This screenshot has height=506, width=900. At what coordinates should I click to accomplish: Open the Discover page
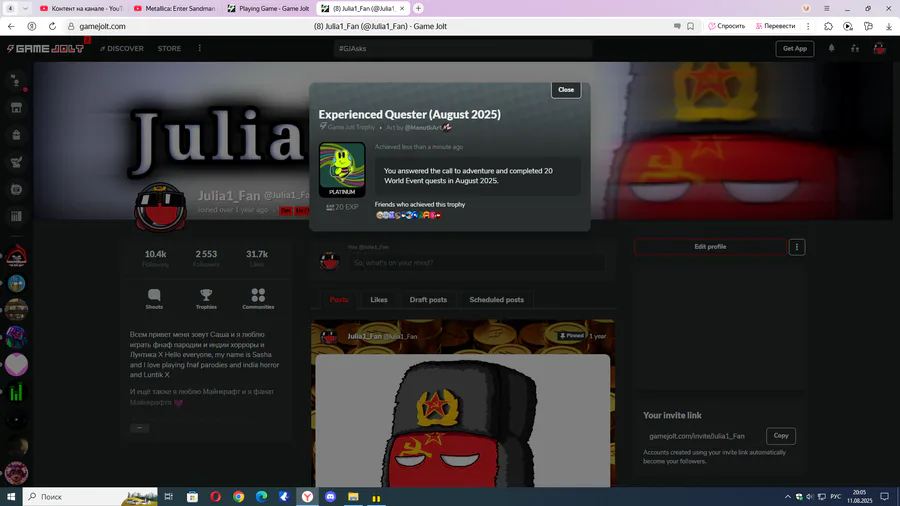122,49
